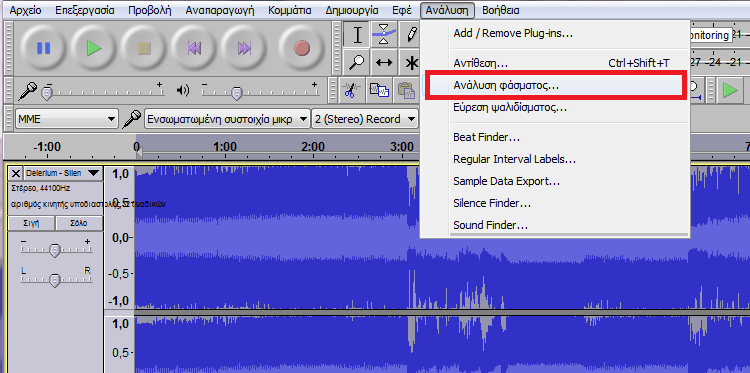
Task: Open the Βοήθεια menu
Action: 501,10
